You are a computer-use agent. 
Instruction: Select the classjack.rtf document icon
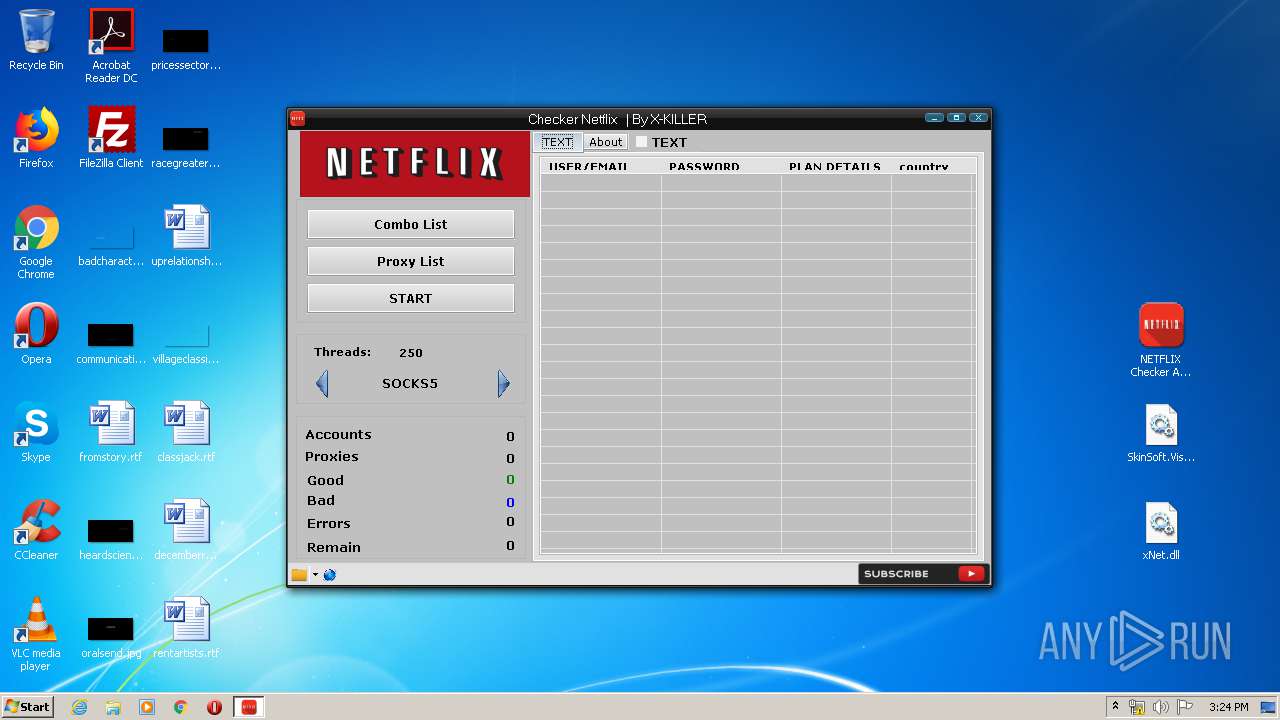pyautogui.click(x=186, y=432)
